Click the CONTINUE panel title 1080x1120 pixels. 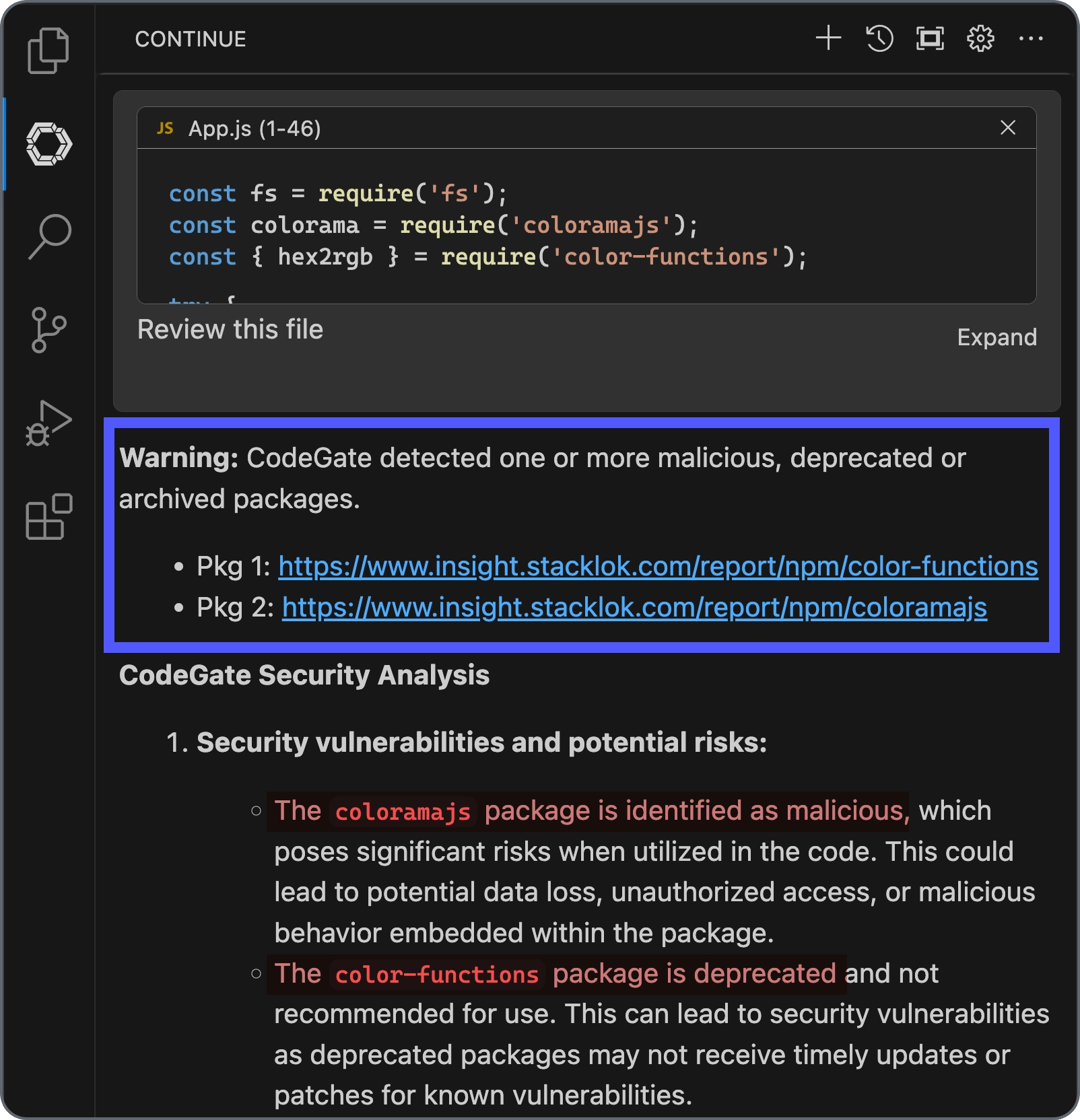[x=191, y=39]
